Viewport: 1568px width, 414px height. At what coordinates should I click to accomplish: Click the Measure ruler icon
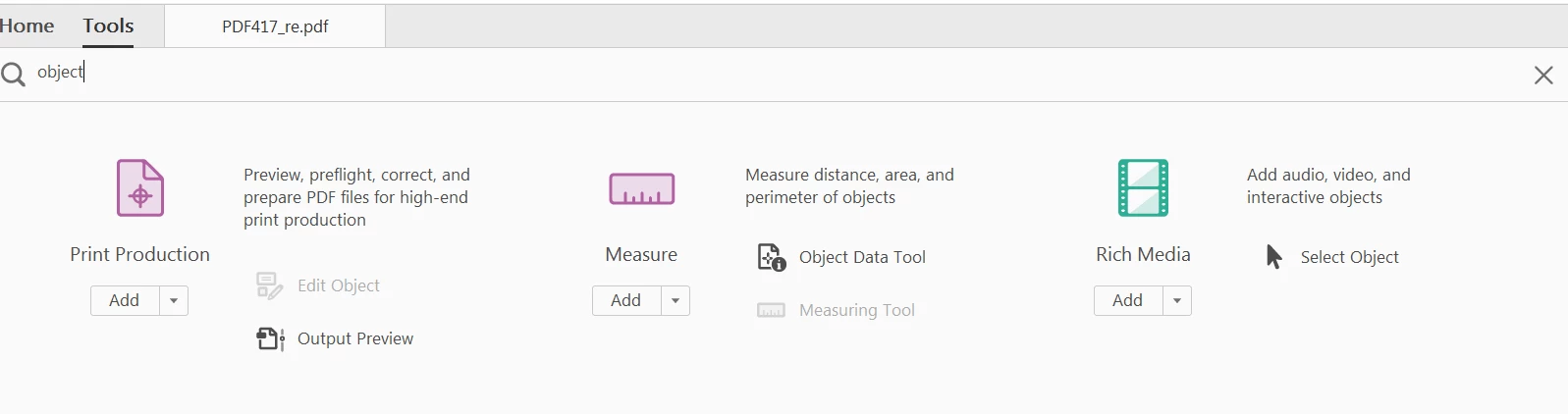coord(641,188)
